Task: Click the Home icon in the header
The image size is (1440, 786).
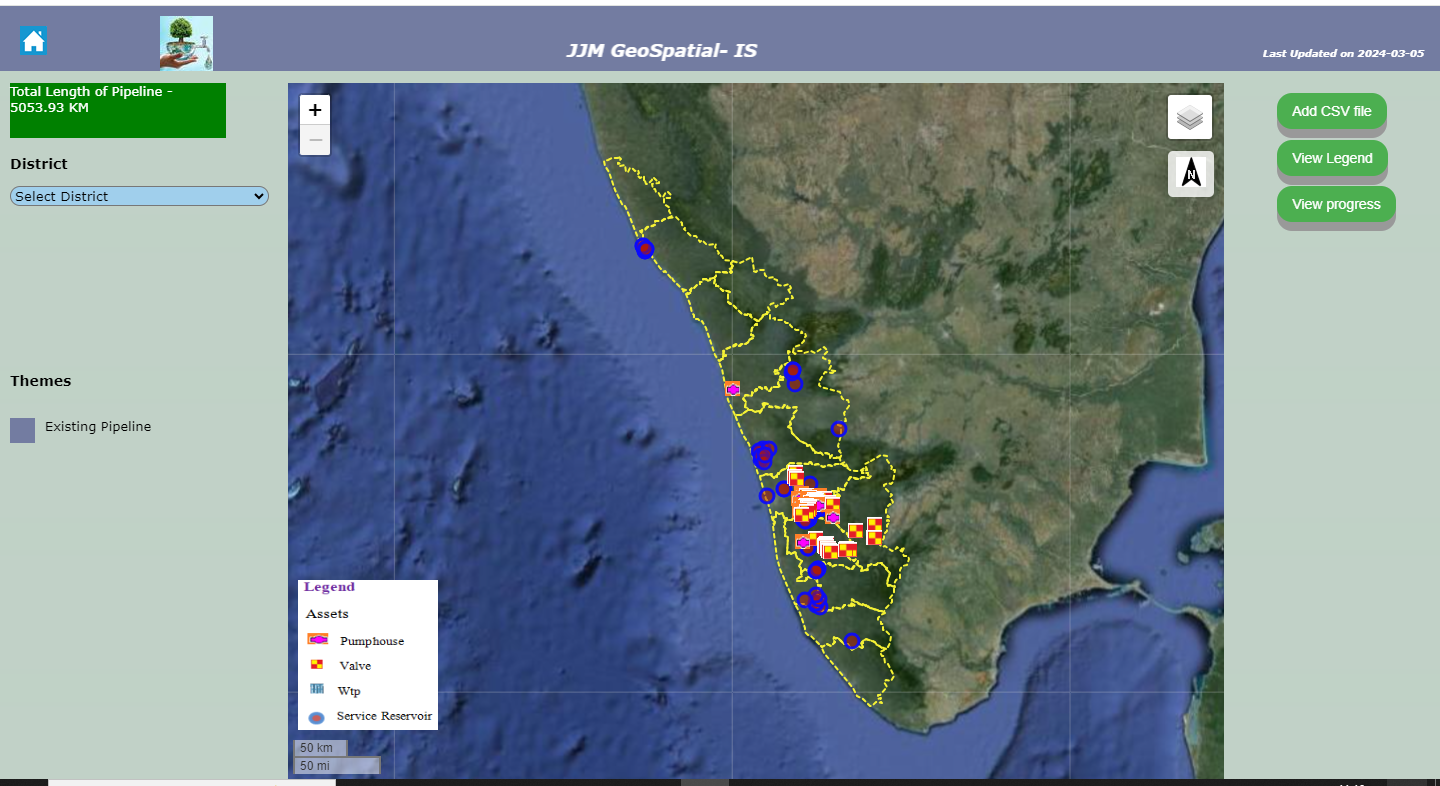Action: 33,41
